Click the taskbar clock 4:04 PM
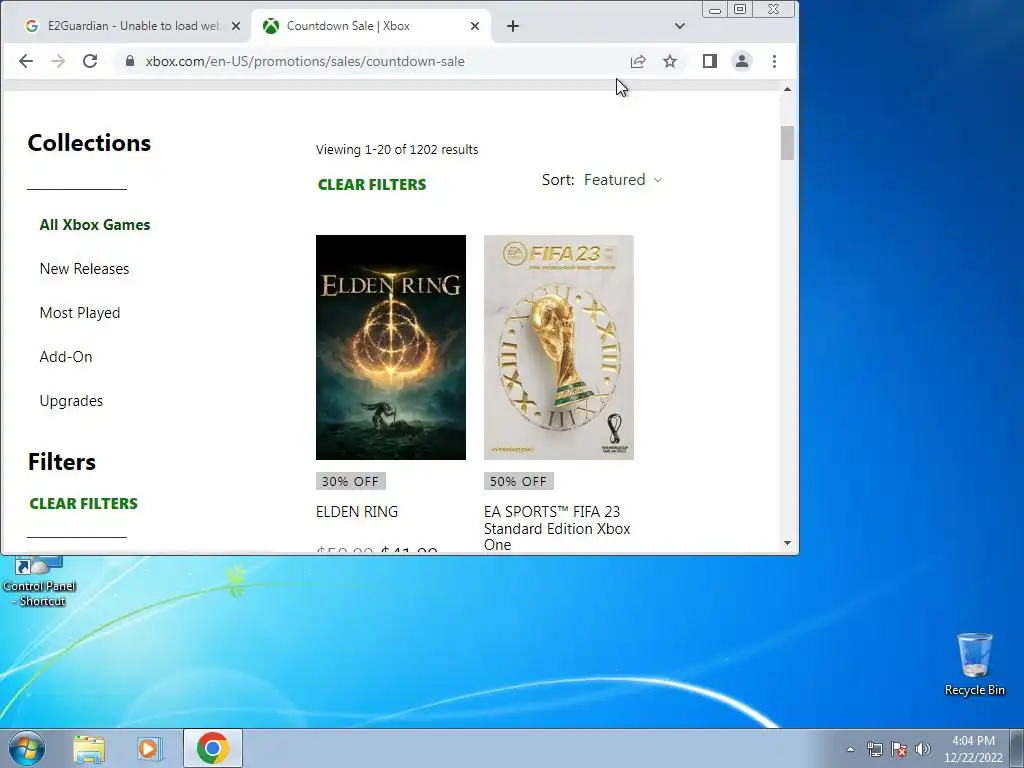The height and width of the screenshot is (768, 1024). [973, 749]
